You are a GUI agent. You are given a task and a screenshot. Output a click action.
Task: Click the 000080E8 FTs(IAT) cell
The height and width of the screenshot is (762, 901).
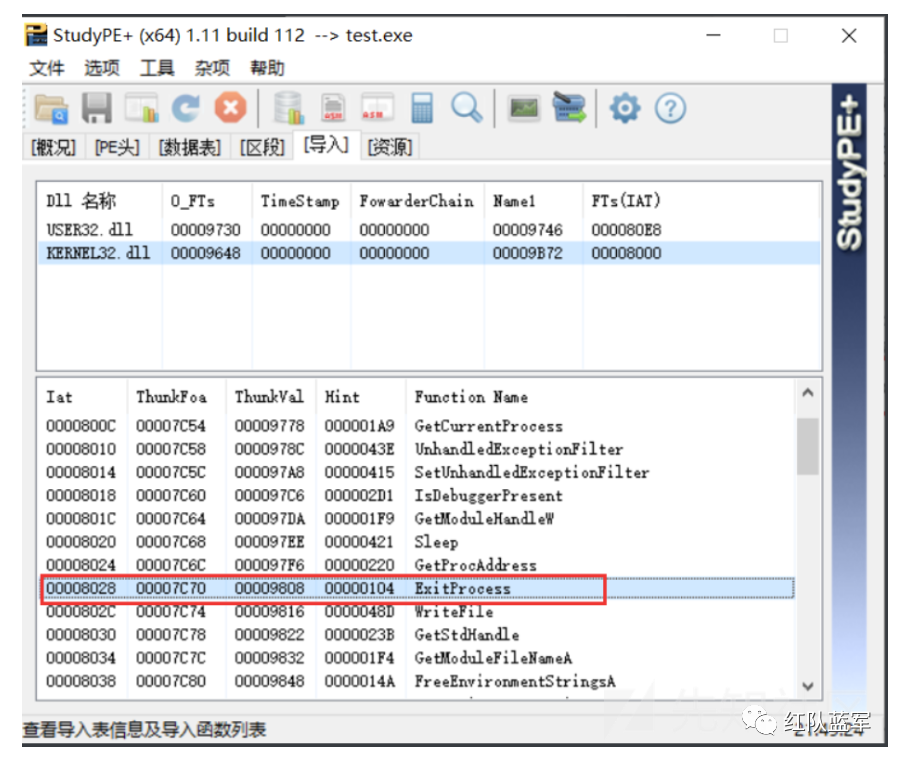626,230
